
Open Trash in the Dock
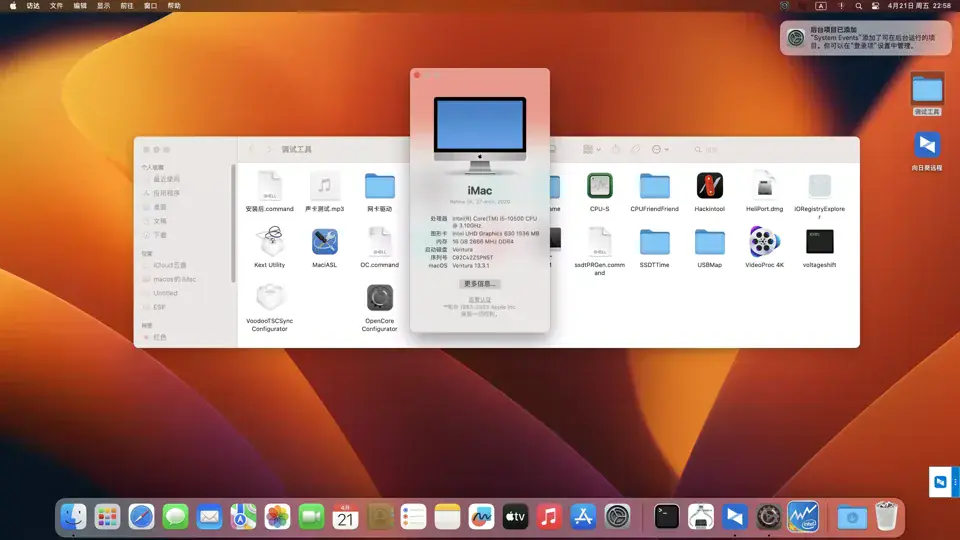pos(886,517)
